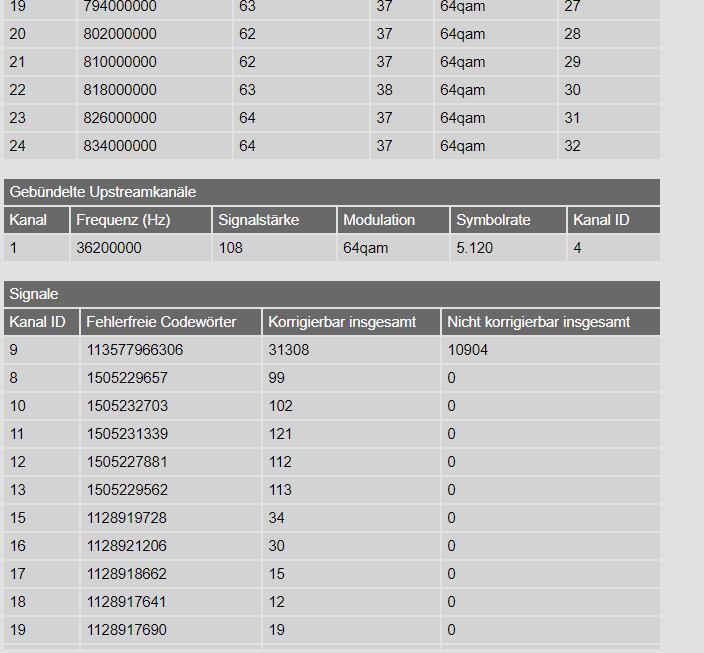Select frequency 794000000 in channel 19 row
The image size is (704, 653).
pos(120,6)
